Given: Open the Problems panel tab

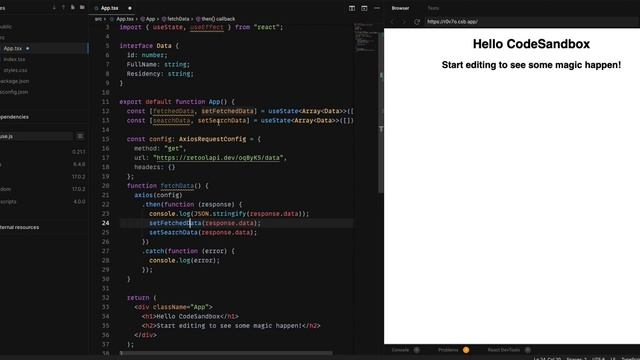Looking at the screenshot, I should pos(448,350).
